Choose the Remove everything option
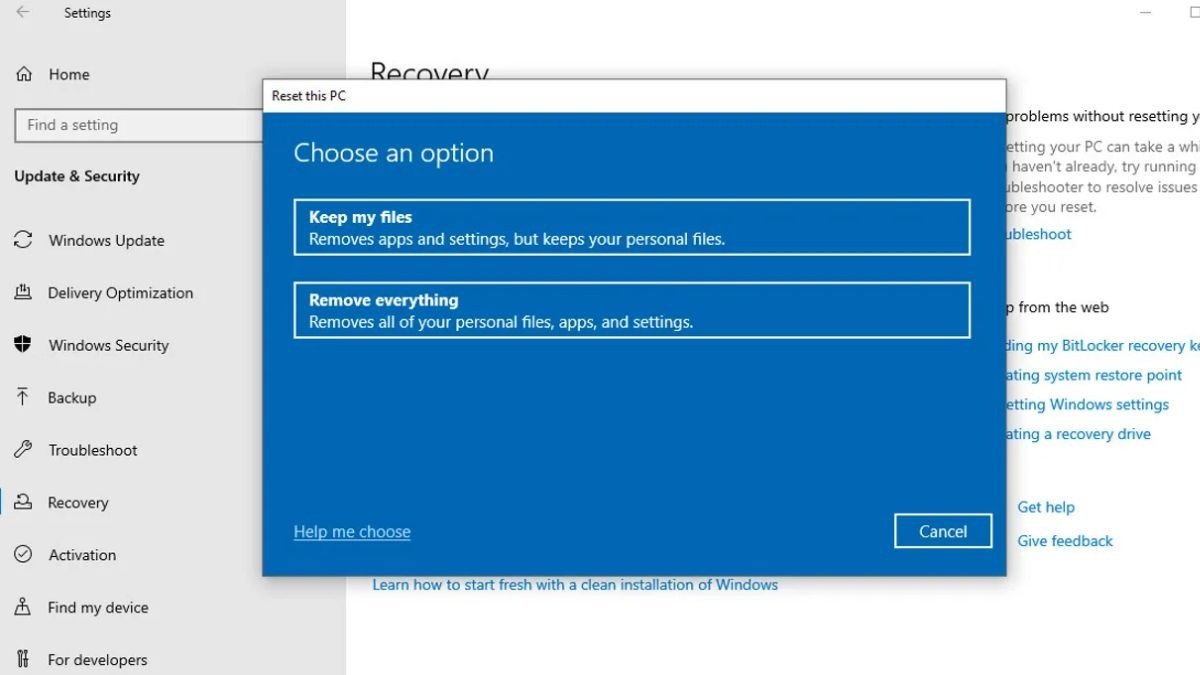This screenshot has width=1200, height=675. [631, 311]
